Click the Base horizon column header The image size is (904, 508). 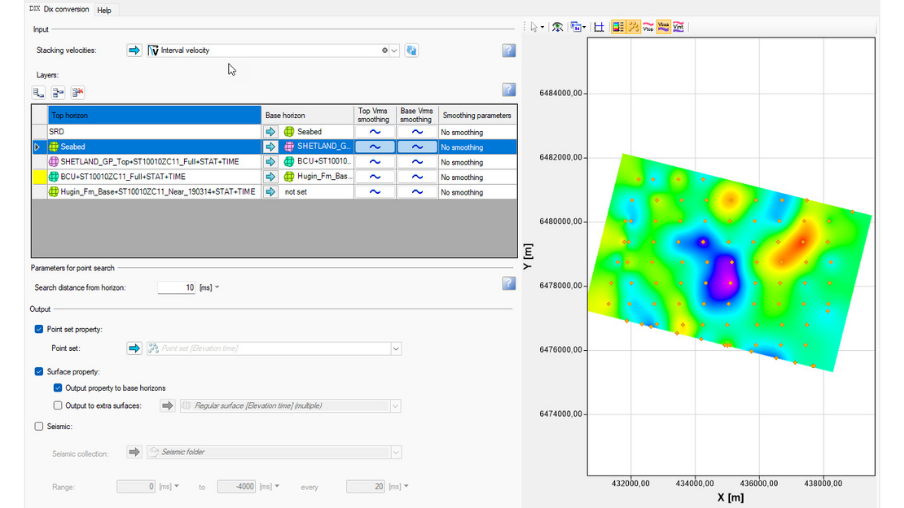coord(307,115)
